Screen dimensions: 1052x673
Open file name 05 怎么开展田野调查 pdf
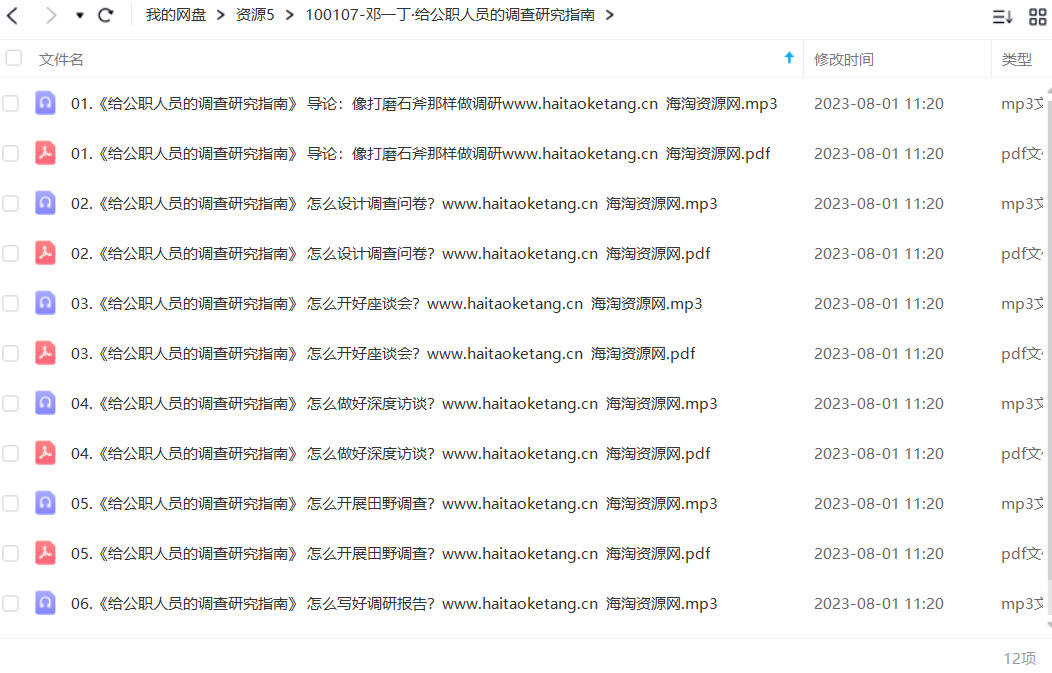[x=390, y=554]
